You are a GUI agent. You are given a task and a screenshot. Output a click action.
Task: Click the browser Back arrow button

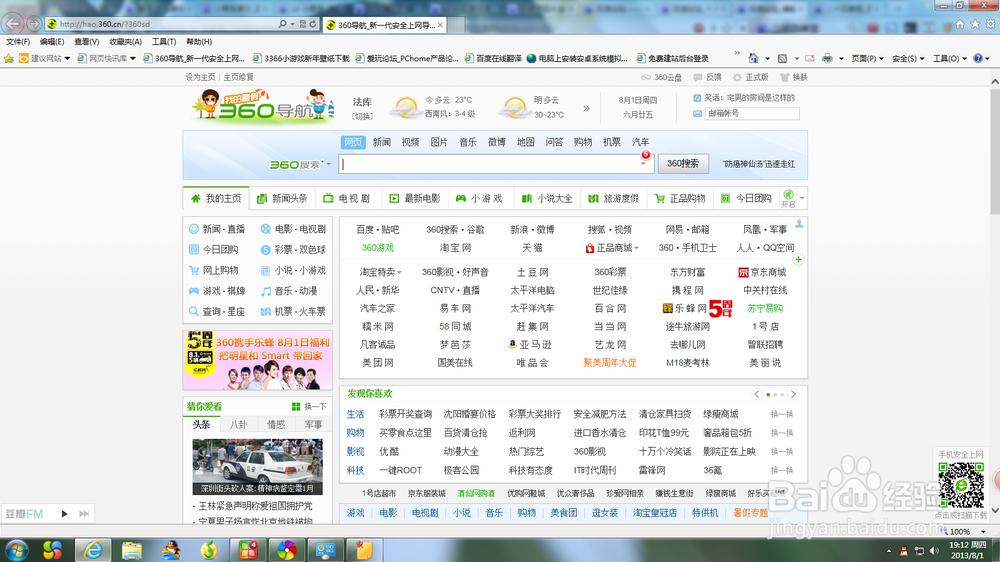13,24
